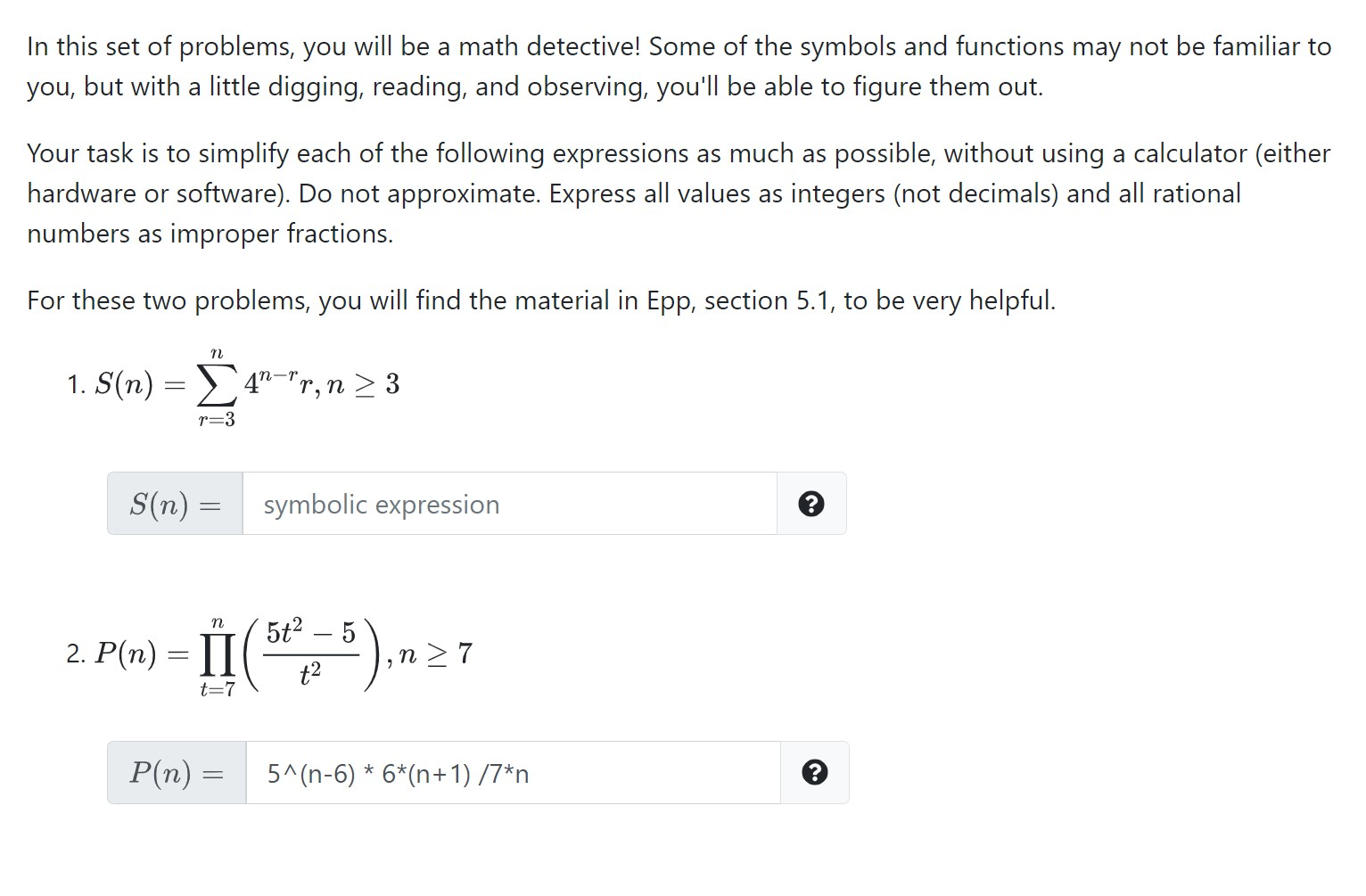This screenshot has height=896, width=1366.
Task: Click the problem 2 numbered label
Action: point(76,655)
